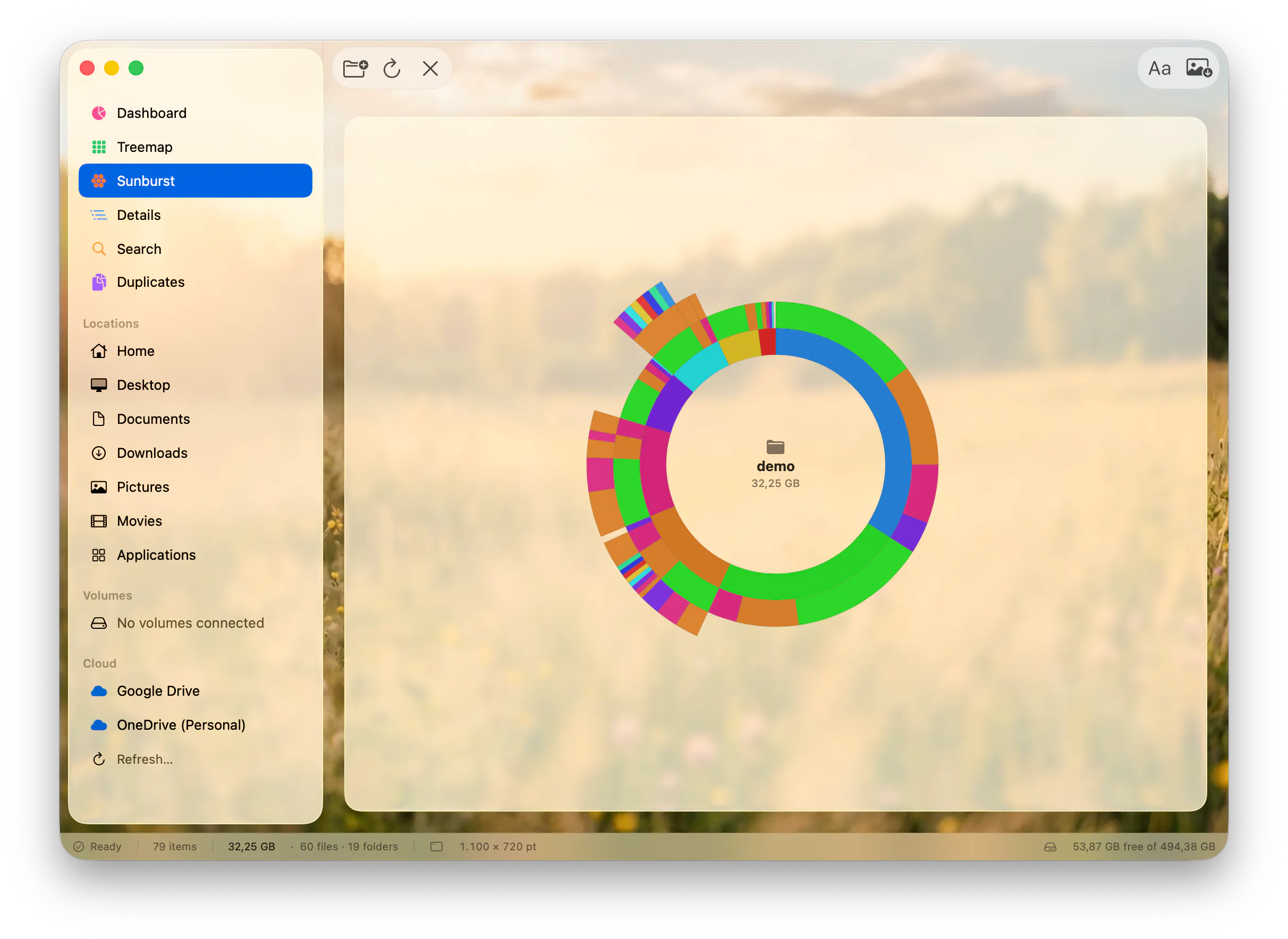
Task: Open the Pictures location
Action: click(x=195, y=488)
